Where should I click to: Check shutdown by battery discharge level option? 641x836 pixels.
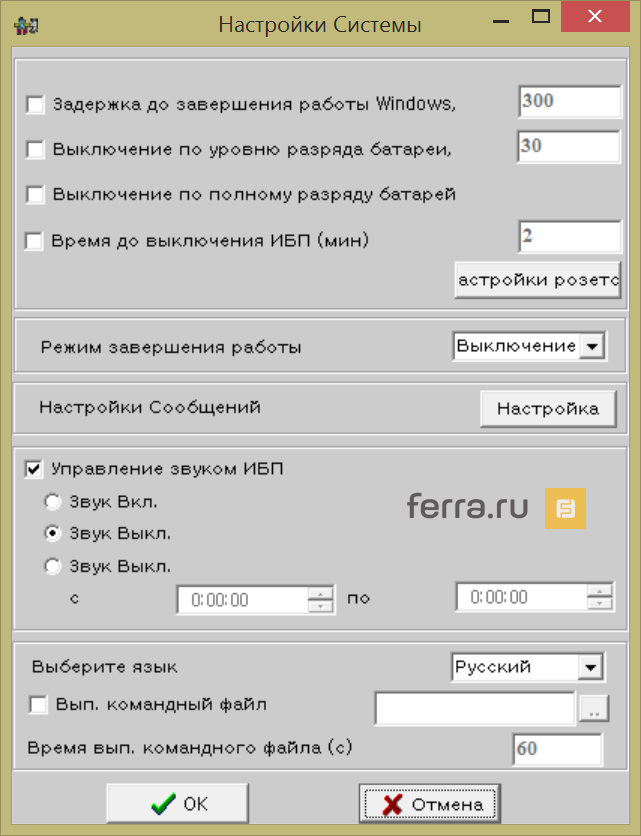[x=34, y=148]
